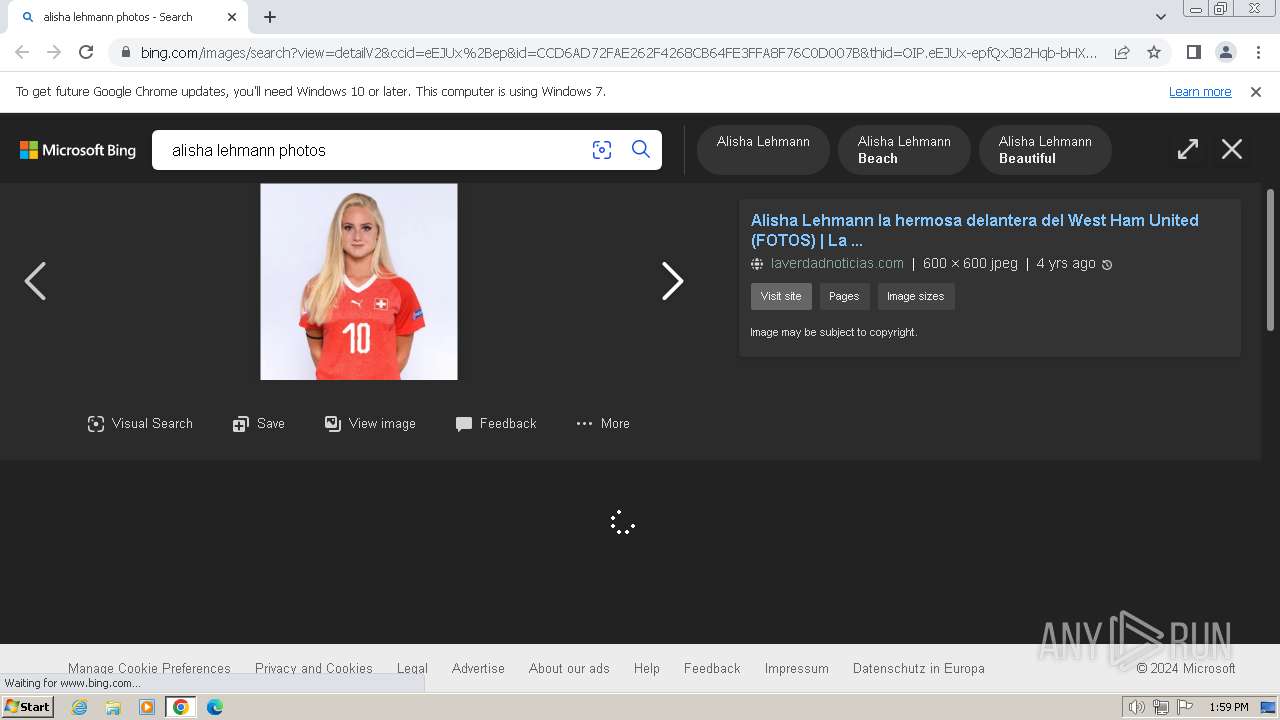
Task: Expand image viewer to full view
Action: click(x=1187, y=150)
